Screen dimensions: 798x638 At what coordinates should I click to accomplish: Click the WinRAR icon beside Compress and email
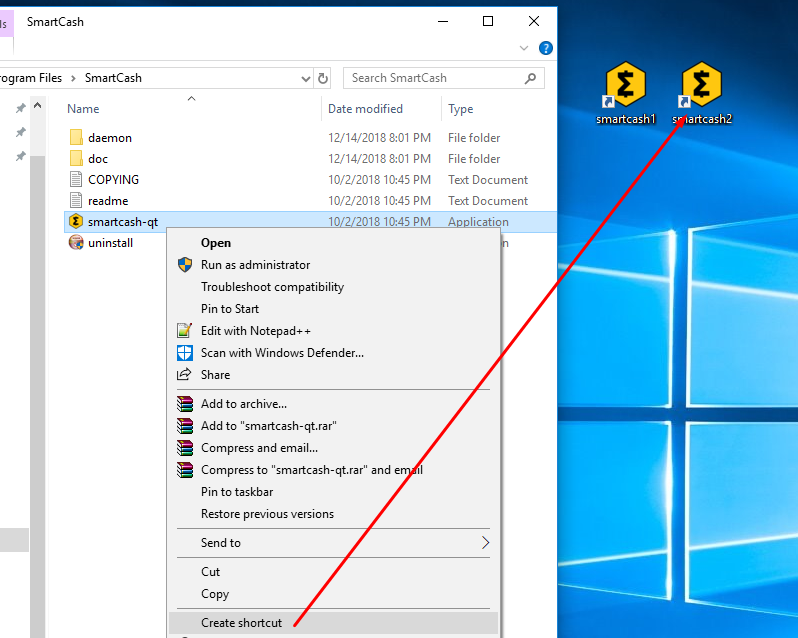[185, 448]
